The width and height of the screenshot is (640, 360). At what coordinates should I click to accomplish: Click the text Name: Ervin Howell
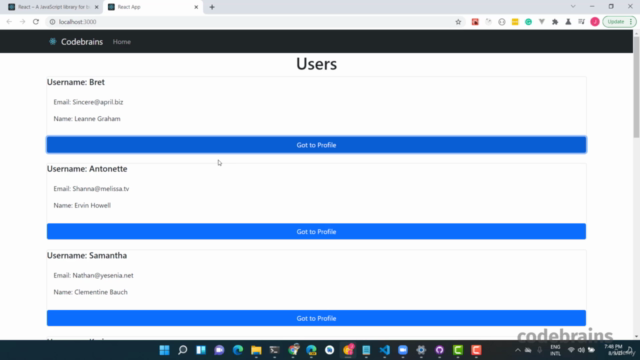(82, 205)
